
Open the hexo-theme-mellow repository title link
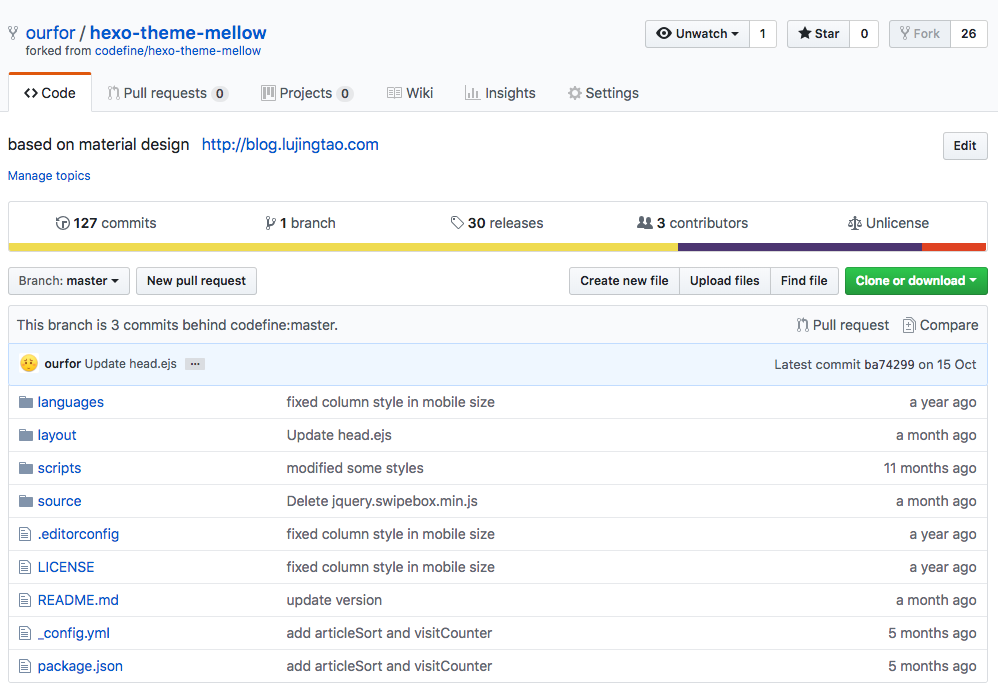point(178,32)
